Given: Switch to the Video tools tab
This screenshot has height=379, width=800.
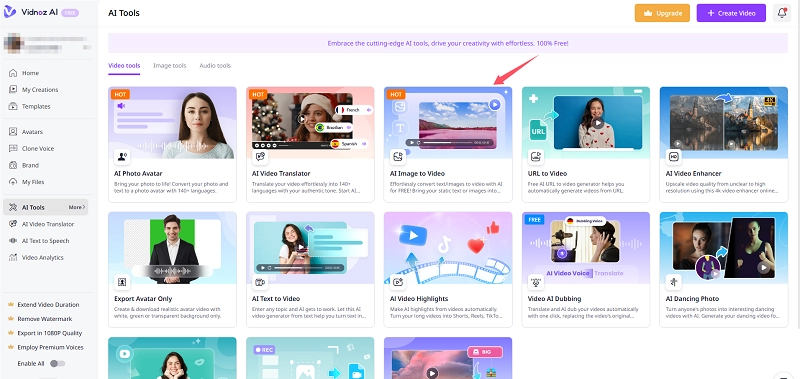Looking at the screenshot, I should point(124,66).
